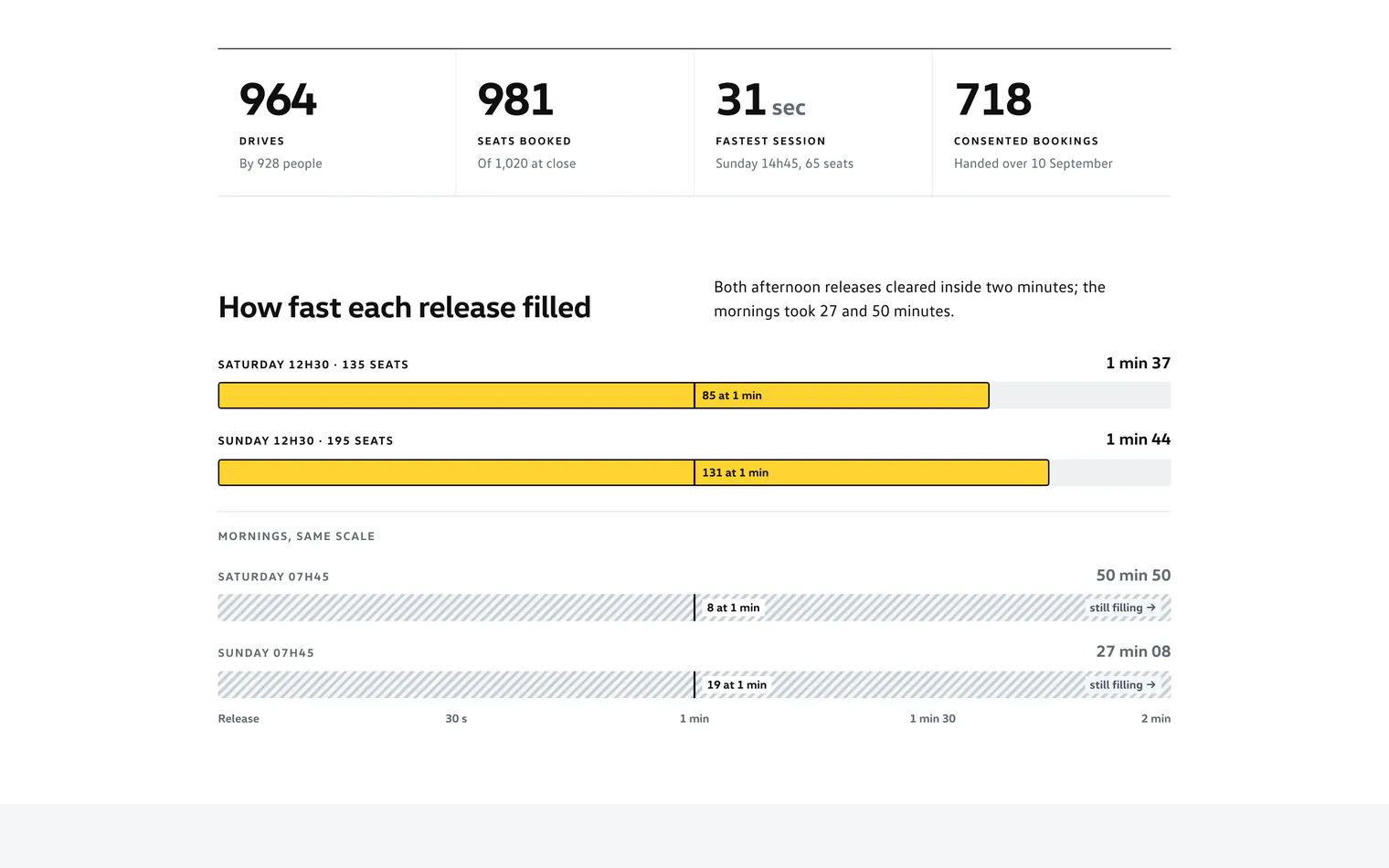
Task: Click the 718 consented bookings number
Action: (x=993, y=100)
